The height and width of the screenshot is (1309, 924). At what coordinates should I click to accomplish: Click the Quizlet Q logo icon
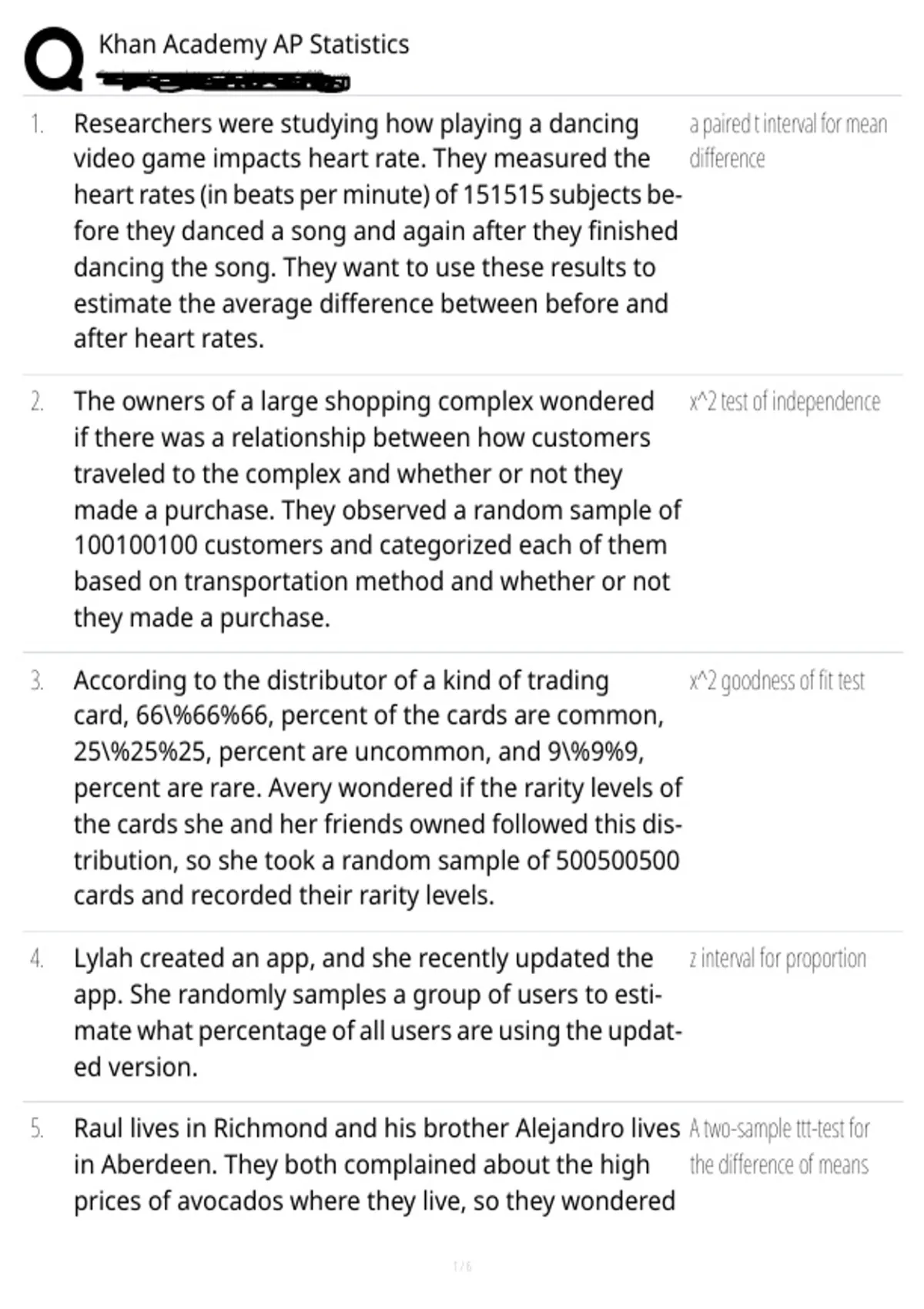pos(54,59)
